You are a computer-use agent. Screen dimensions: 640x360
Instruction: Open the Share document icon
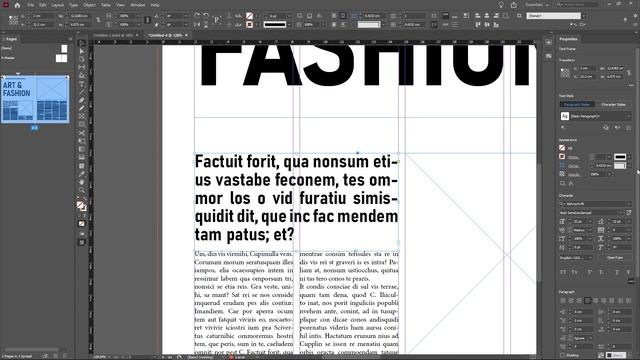tap(514, 5)
